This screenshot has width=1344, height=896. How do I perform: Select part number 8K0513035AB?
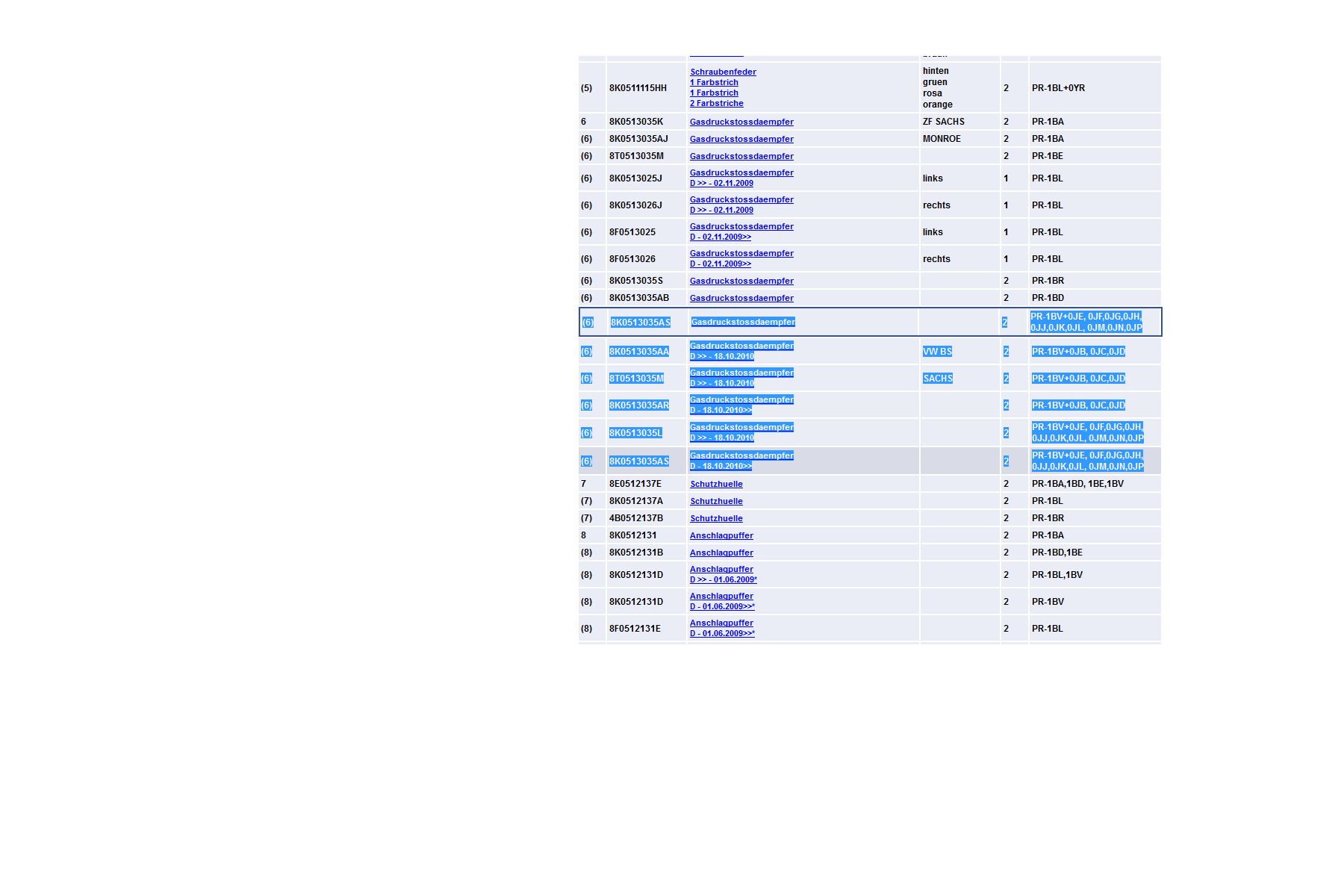(x=639, y=298)
